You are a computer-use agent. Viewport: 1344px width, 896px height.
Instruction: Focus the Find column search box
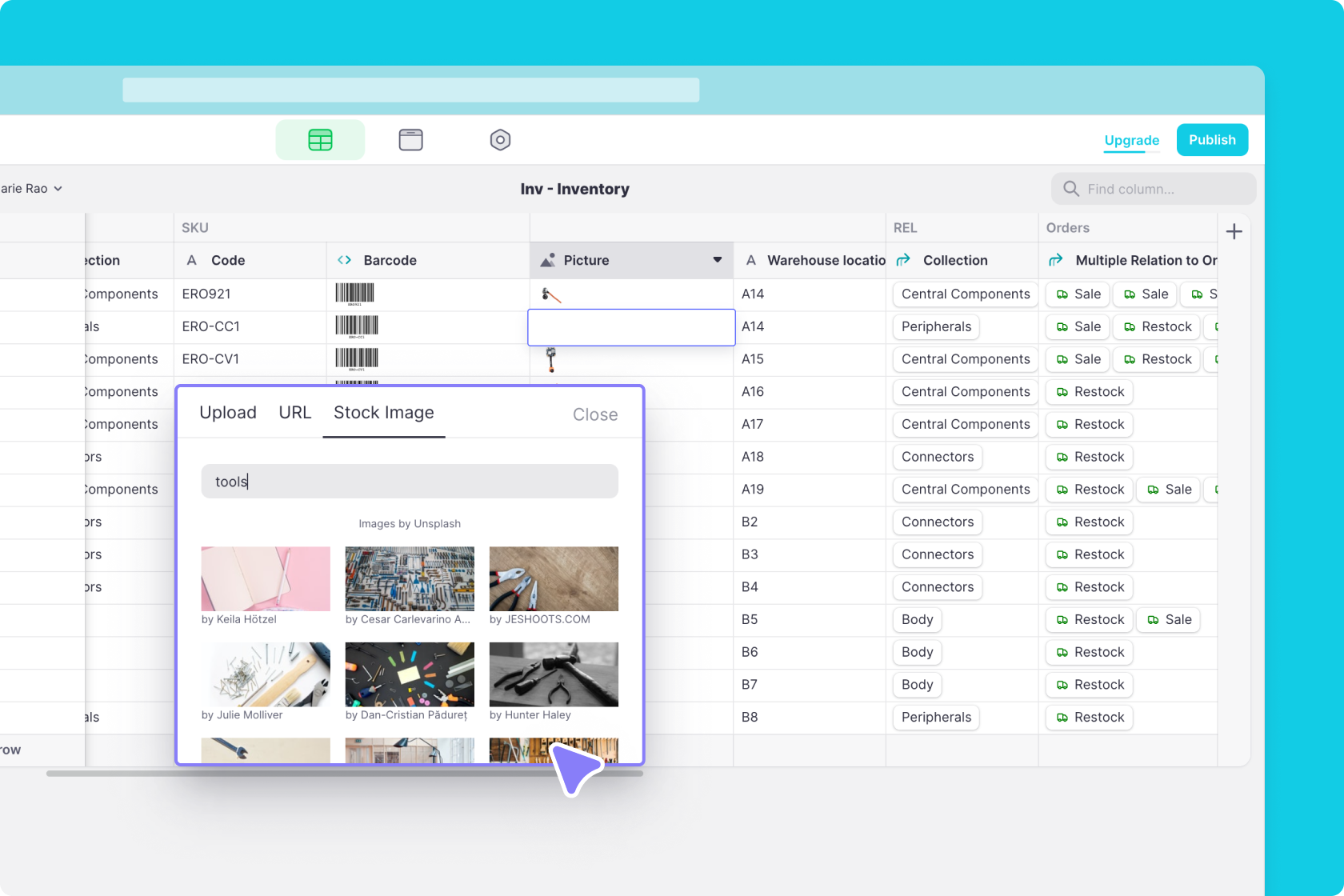pos(1153,189)
